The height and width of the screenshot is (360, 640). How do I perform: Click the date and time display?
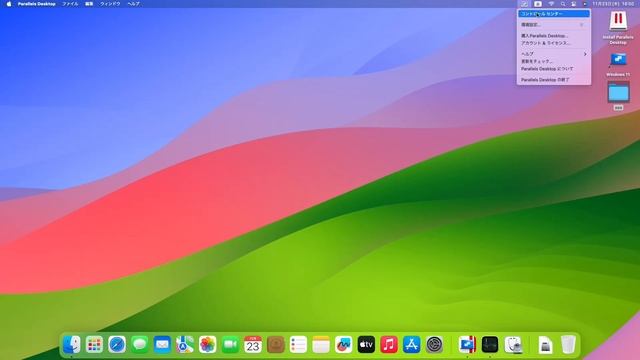pyautogui.click(x=613, y=4)
